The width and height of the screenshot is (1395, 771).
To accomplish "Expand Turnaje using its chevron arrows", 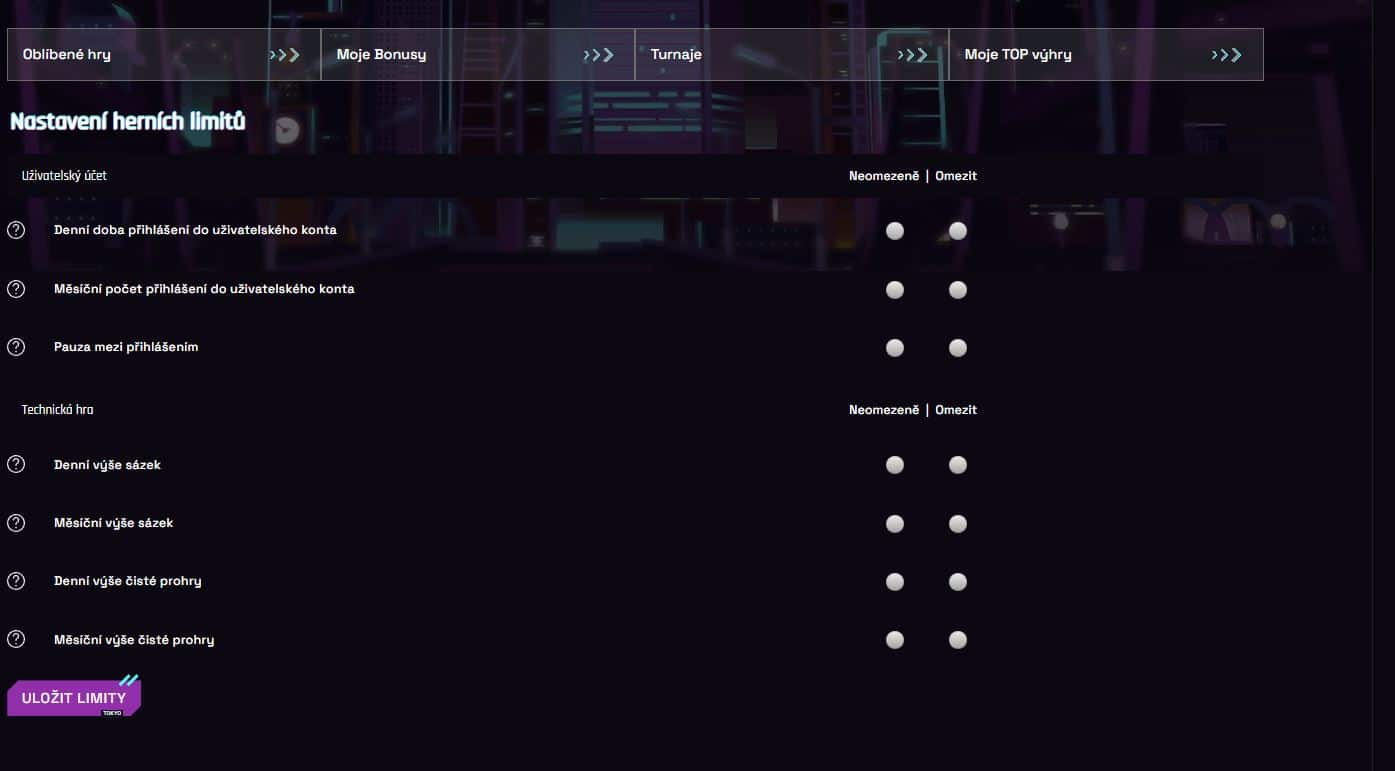I will (x=913, y=55).
